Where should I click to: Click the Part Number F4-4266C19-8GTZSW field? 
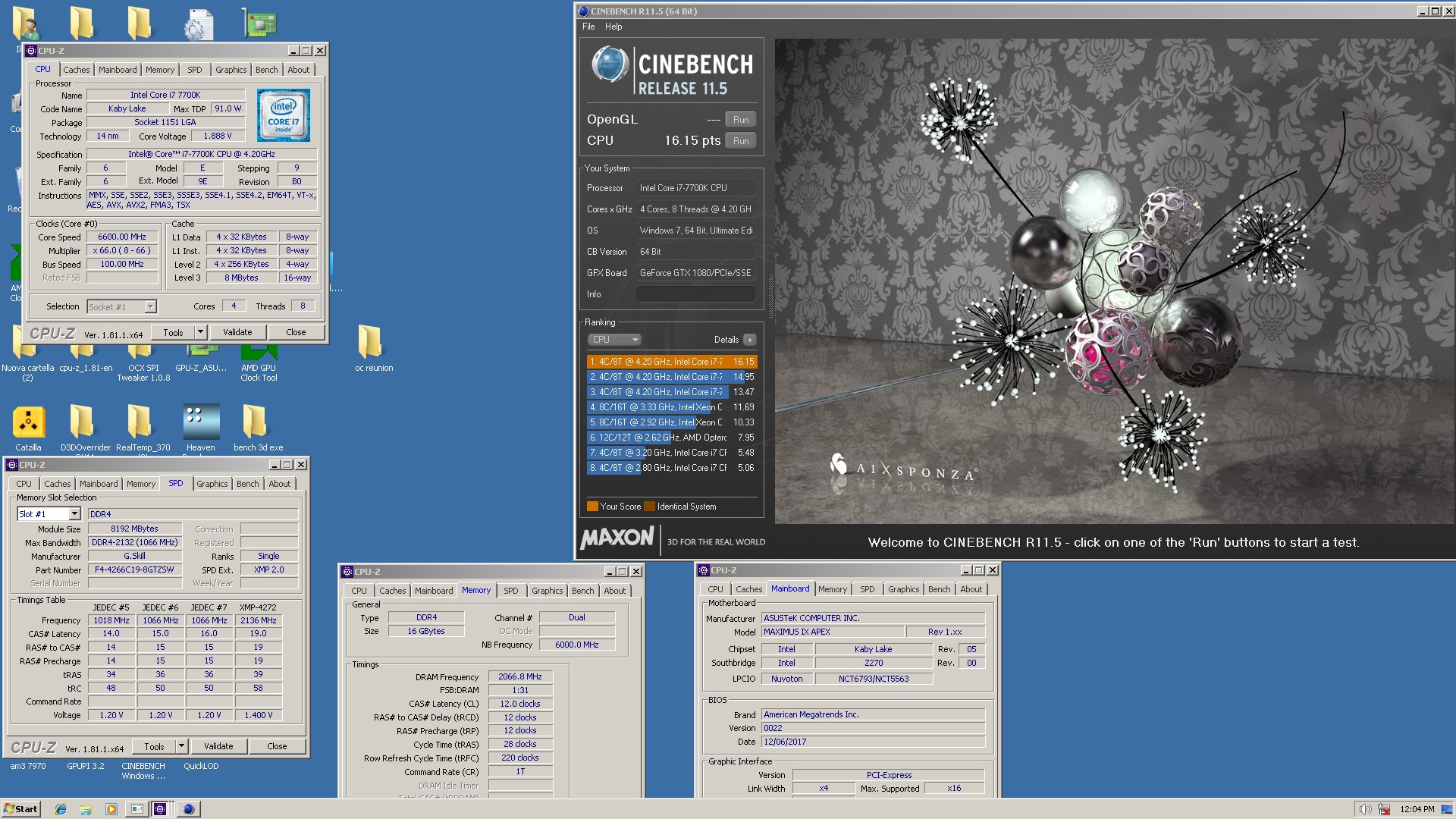[135, 570]
